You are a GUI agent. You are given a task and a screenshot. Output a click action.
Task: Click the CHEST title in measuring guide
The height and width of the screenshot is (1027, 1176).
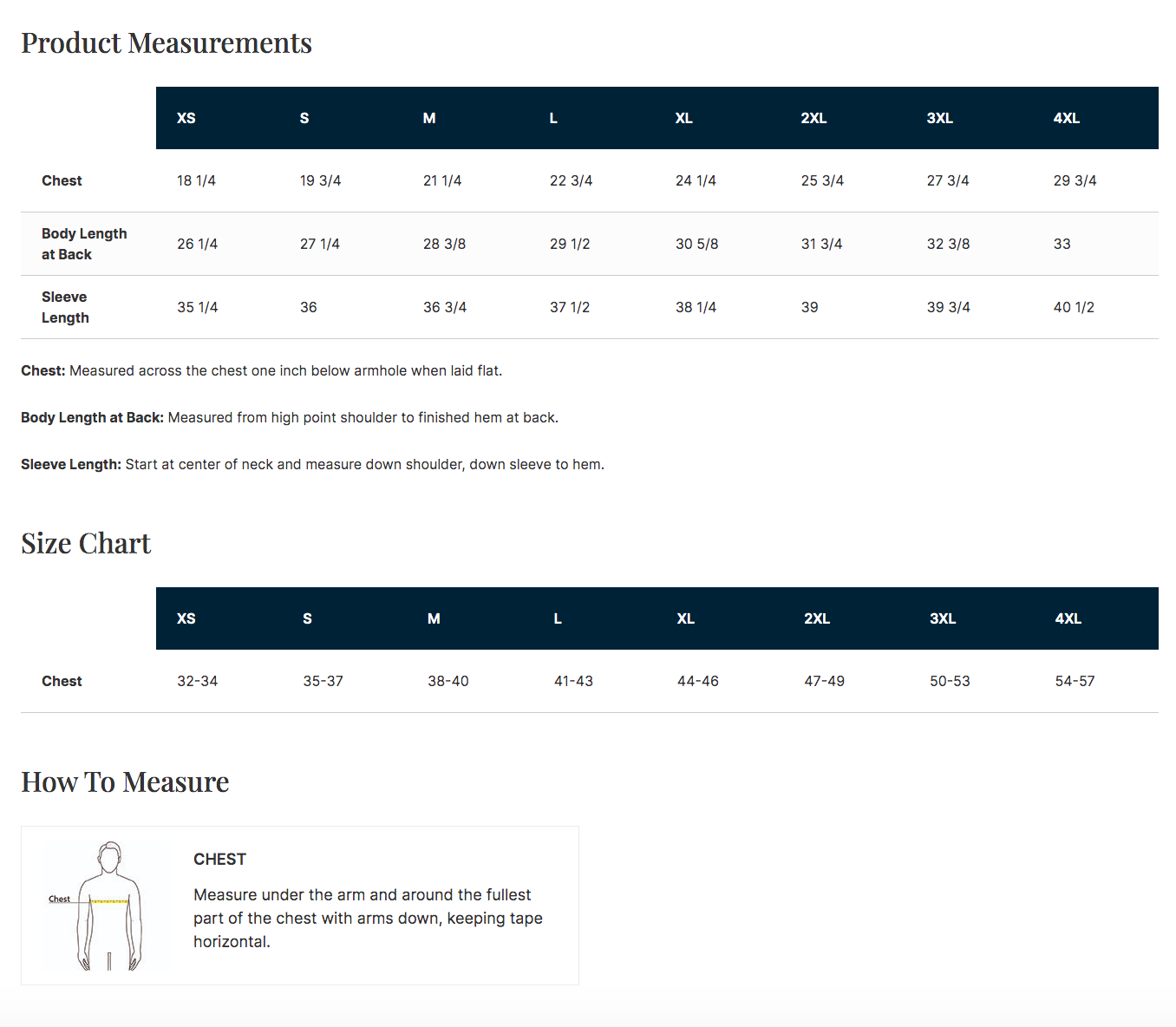point(219,859)
